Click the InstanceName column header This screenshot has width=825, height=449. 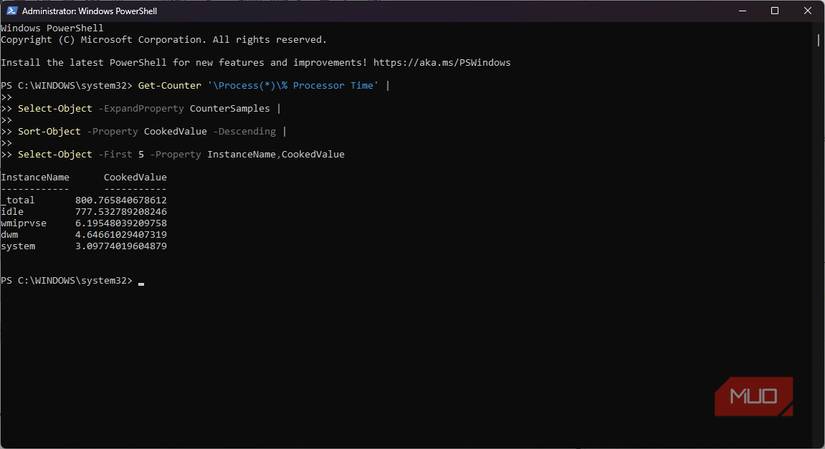(x=35, y=177)
